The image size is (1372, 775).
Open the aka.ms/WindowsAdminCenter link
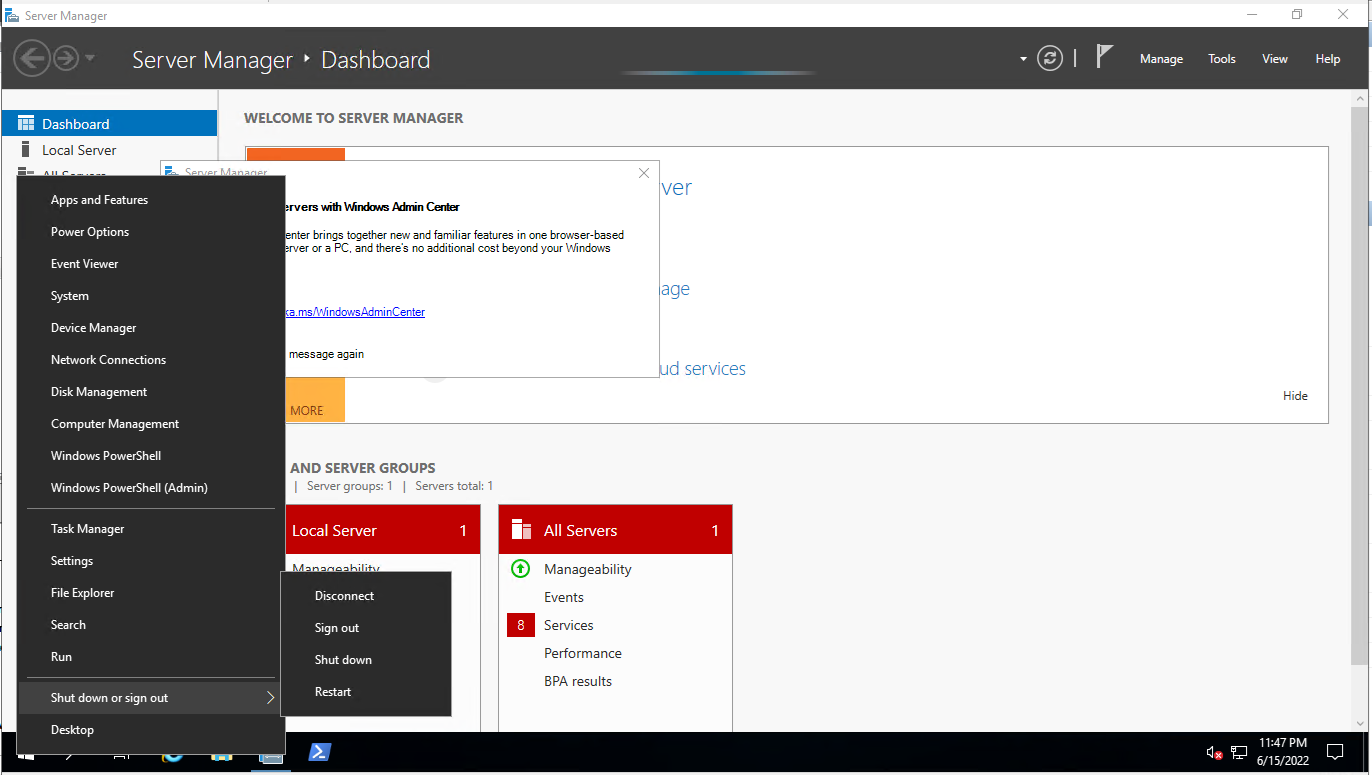(x=355, y=312)
